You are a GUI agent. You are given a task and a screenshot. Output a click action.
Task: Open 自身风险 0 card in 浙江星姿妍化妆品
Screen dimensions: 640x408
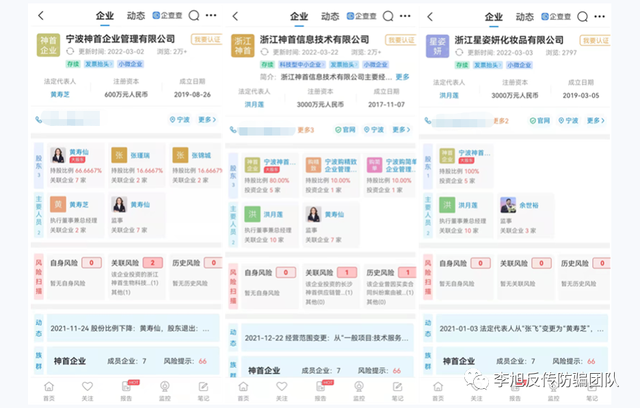[465, 277]
